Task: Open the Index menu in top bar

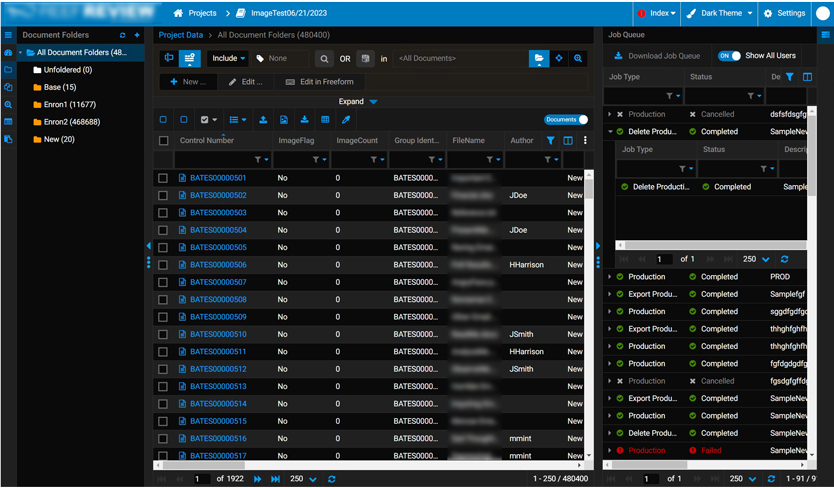Action: (662, 13)
